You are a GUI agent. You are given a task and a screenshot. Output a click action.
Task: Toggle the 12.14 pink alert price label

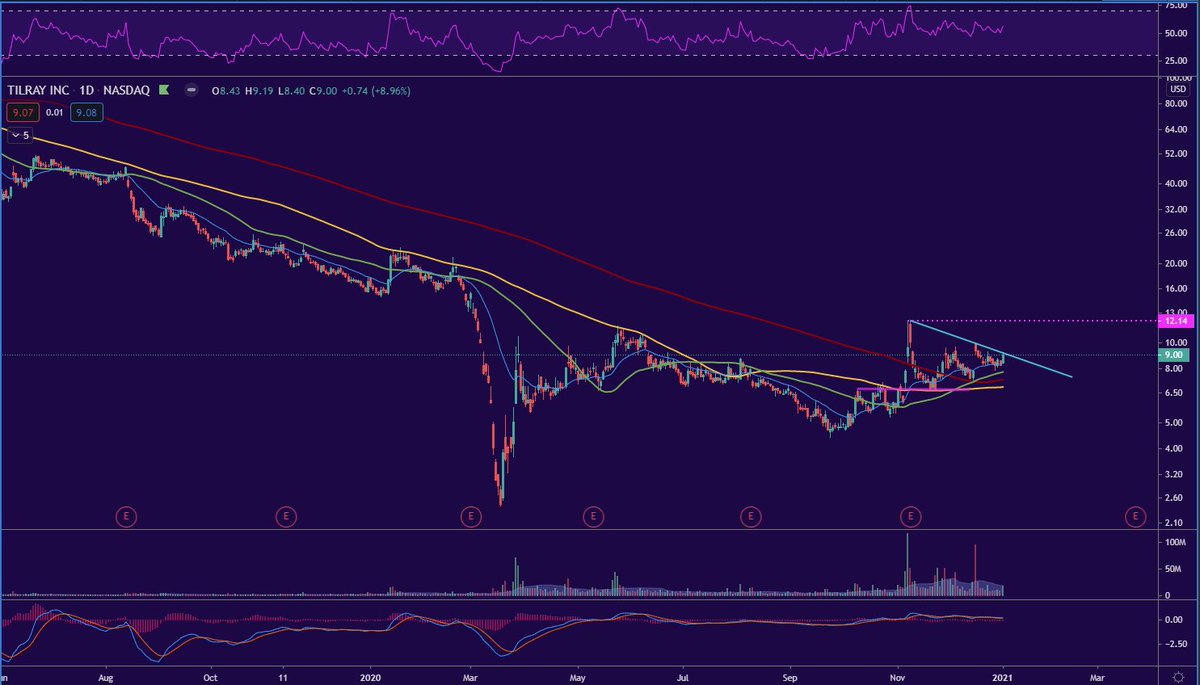(1177, 322)
